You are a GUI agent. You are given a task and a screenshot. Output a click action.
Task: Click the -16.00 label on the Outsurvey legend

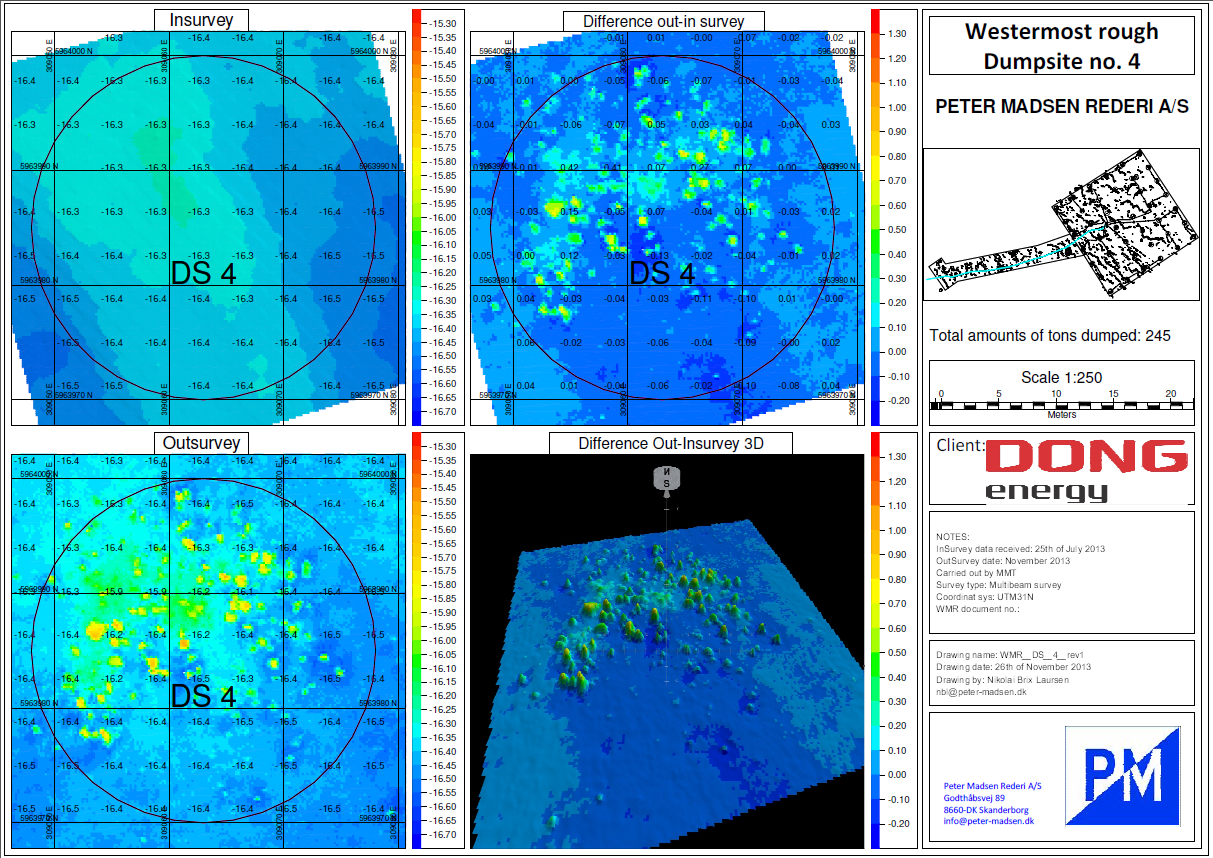(x=443, y=640)
